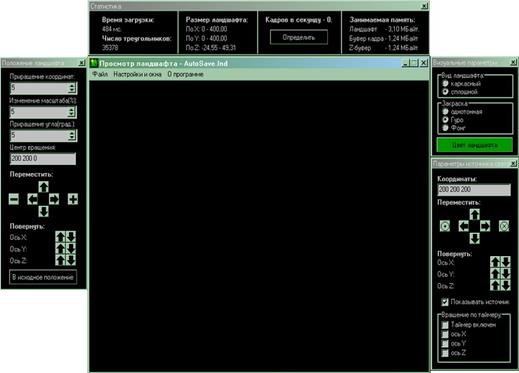This screenshot has width=519, height=373.
Task: Click the green Цвет ландшафта color button
Action: [x=475, y=145]
